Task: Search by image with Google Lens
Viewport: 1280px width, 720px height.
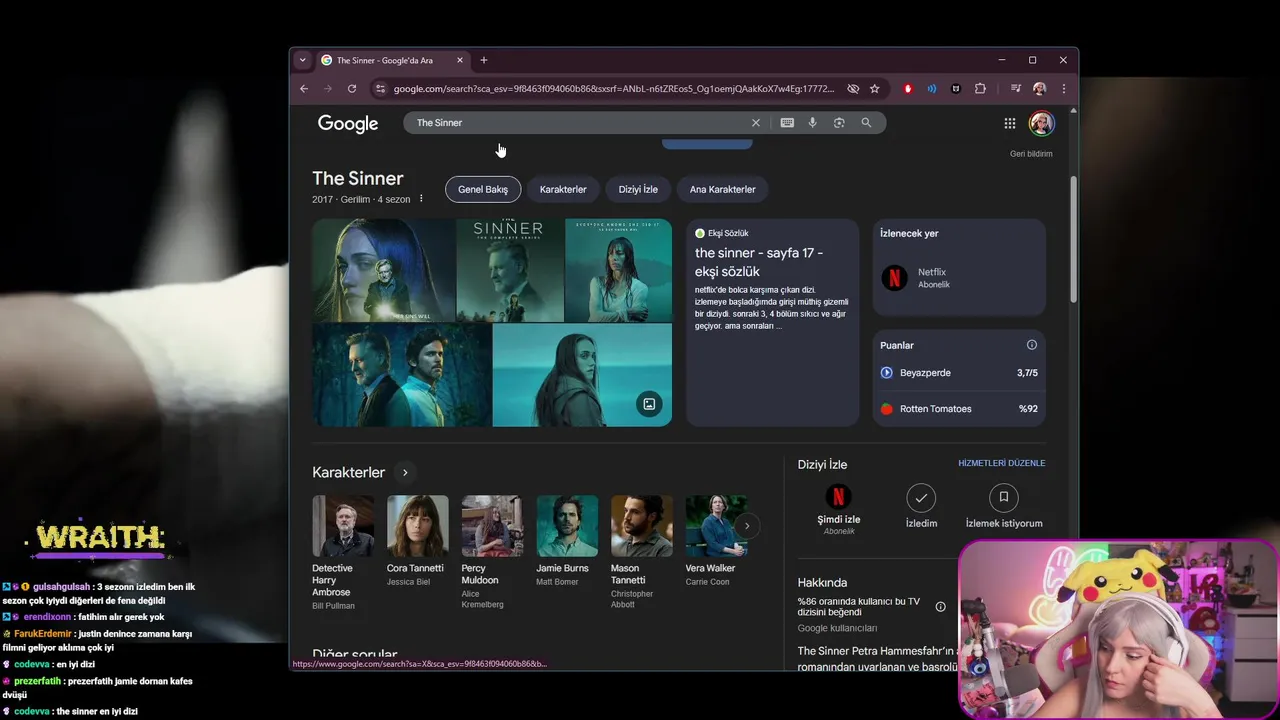Action: pos(839,123)
